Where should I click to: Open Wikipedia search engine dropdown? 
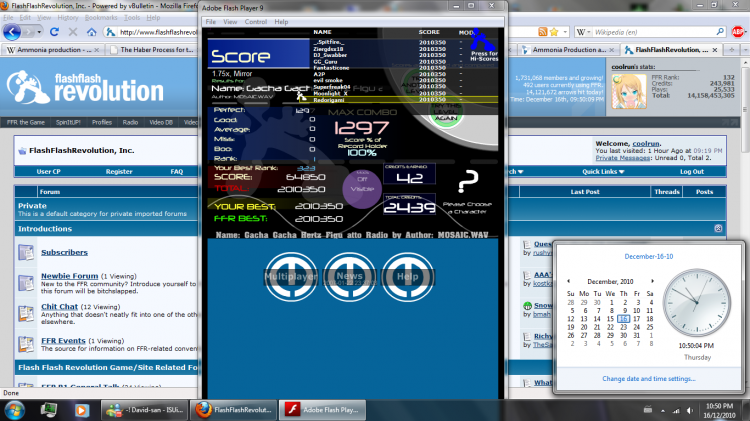(583, 32)
